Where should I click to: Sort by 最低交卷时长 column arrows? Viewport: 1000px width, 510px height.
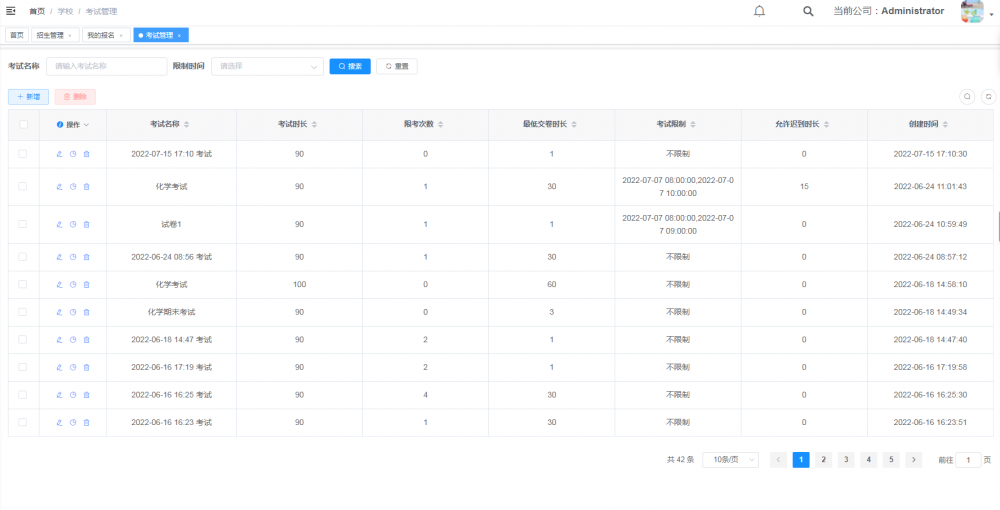[x=574, y=125]
